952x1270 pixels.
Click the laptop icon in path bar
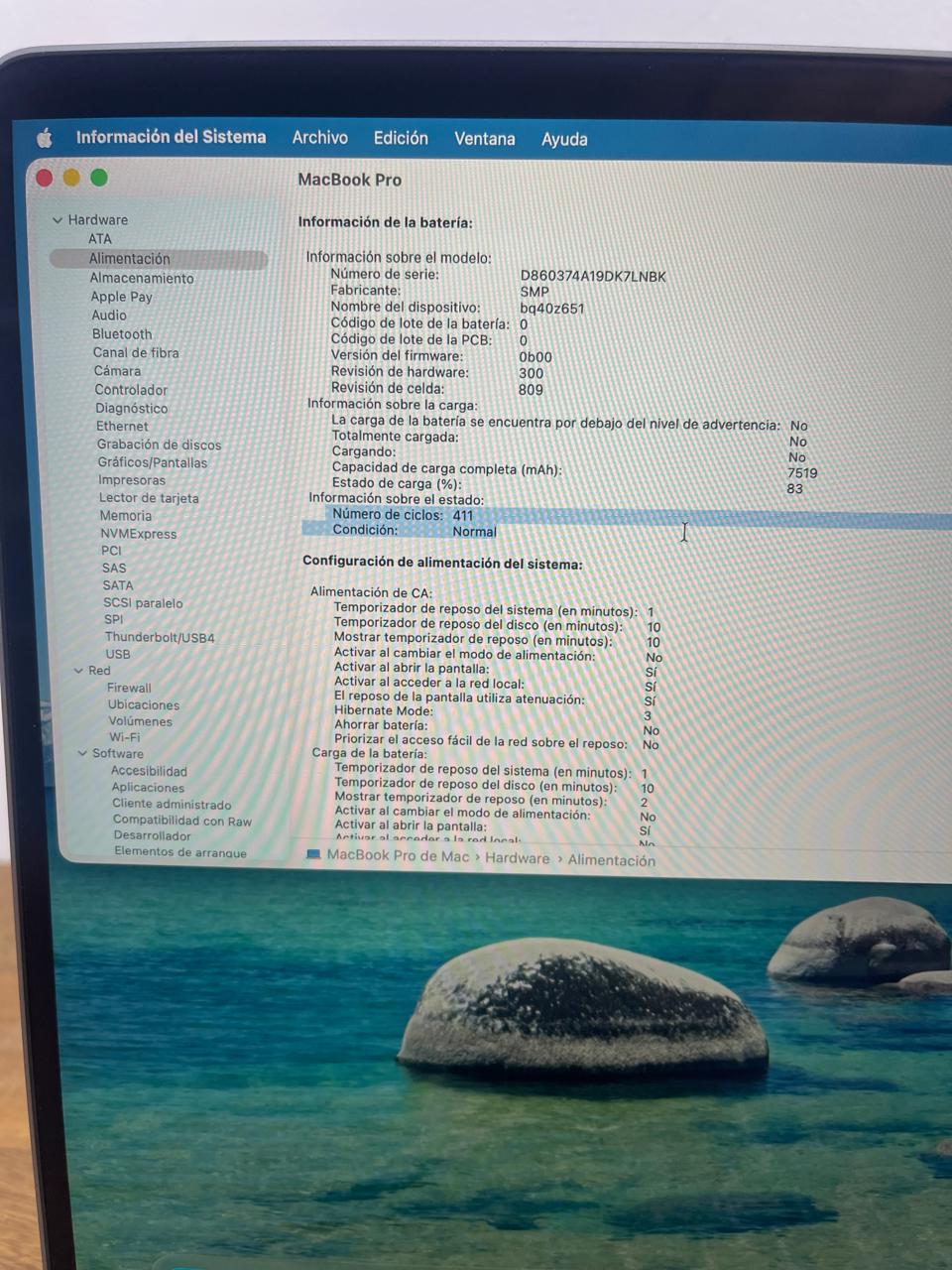click(313, 854)
